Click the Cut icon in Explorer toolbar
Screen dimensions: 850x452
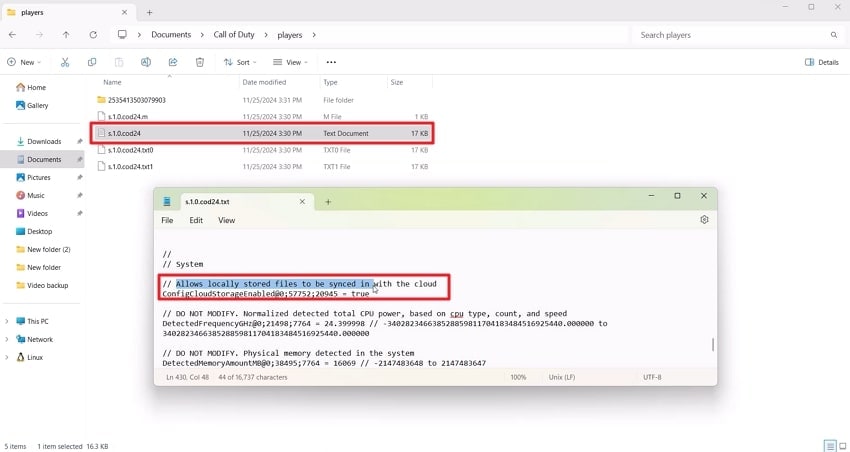pos(65,62)
